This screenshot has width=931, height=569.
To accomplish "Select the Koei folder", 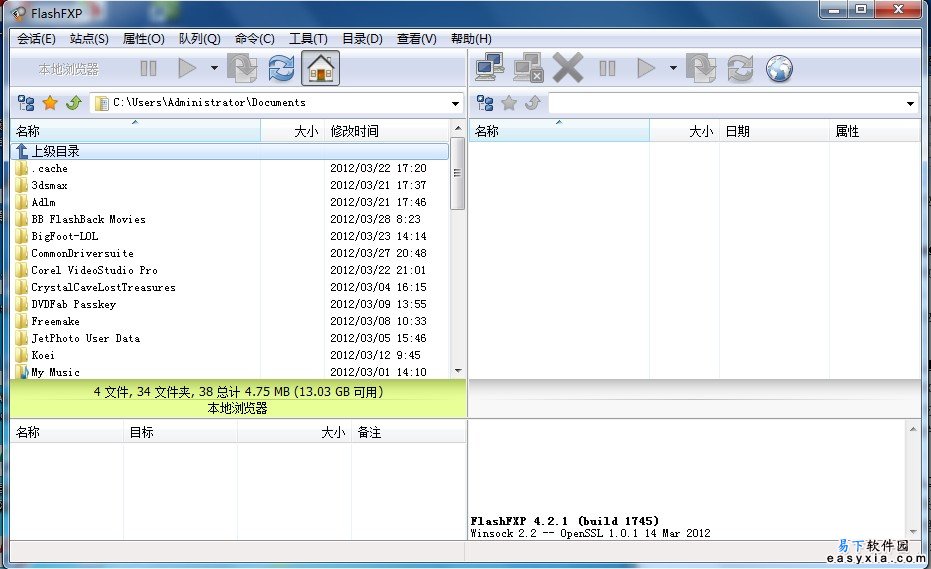I will click(x=230, y=355).
